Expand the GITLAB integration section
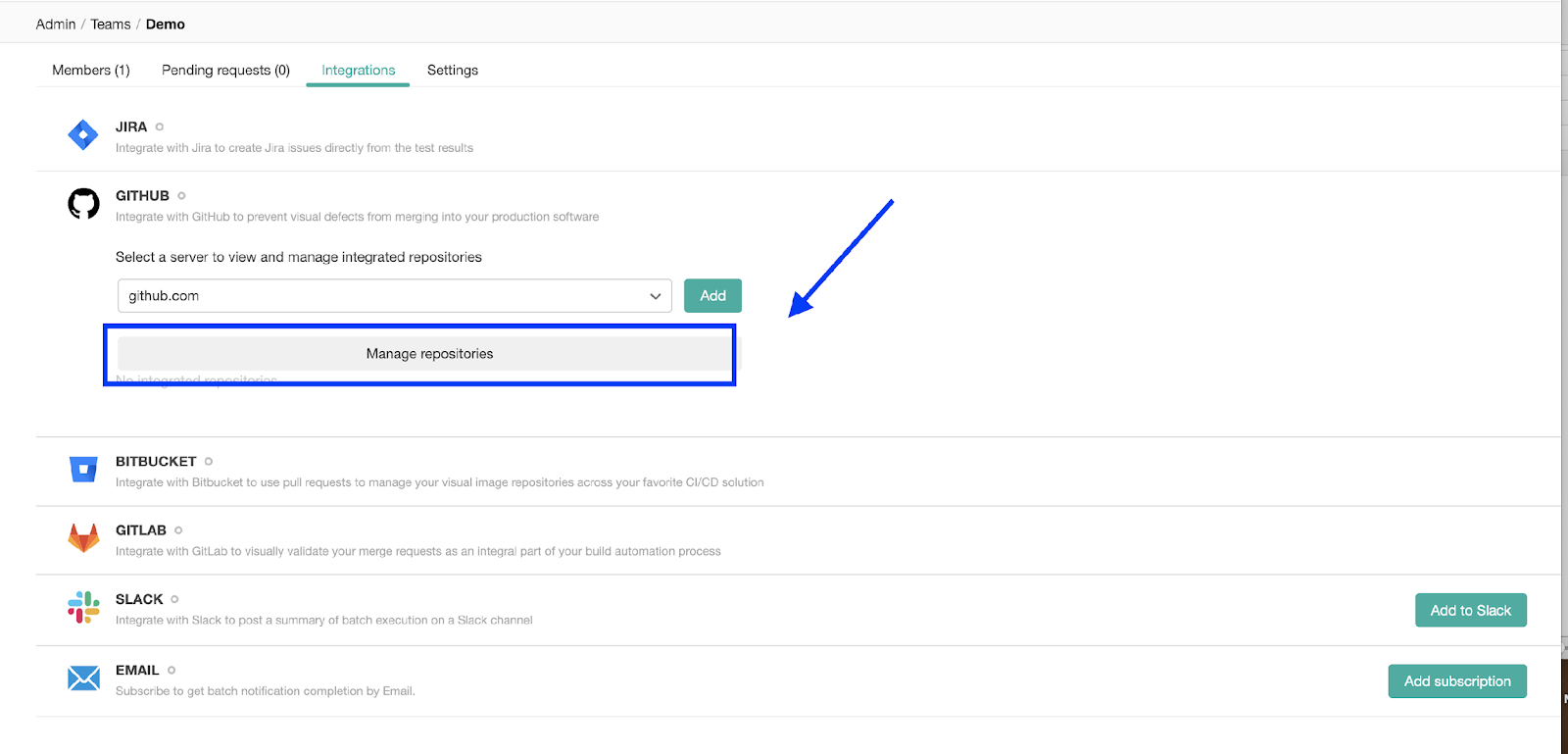1568x754 pixels. tap(141, 530)
